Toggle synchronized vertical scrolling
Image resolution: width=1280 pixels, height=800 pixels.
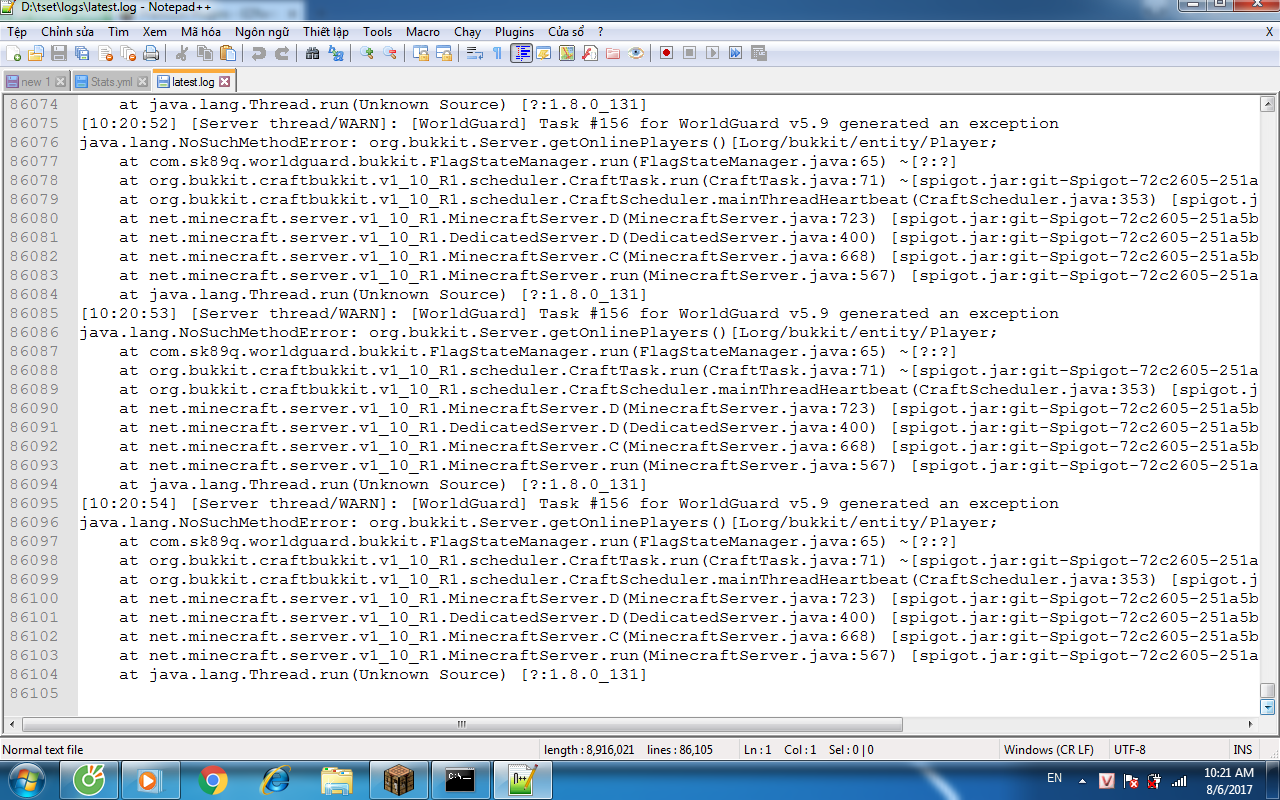pyautogui.click(x=421, y=53)
